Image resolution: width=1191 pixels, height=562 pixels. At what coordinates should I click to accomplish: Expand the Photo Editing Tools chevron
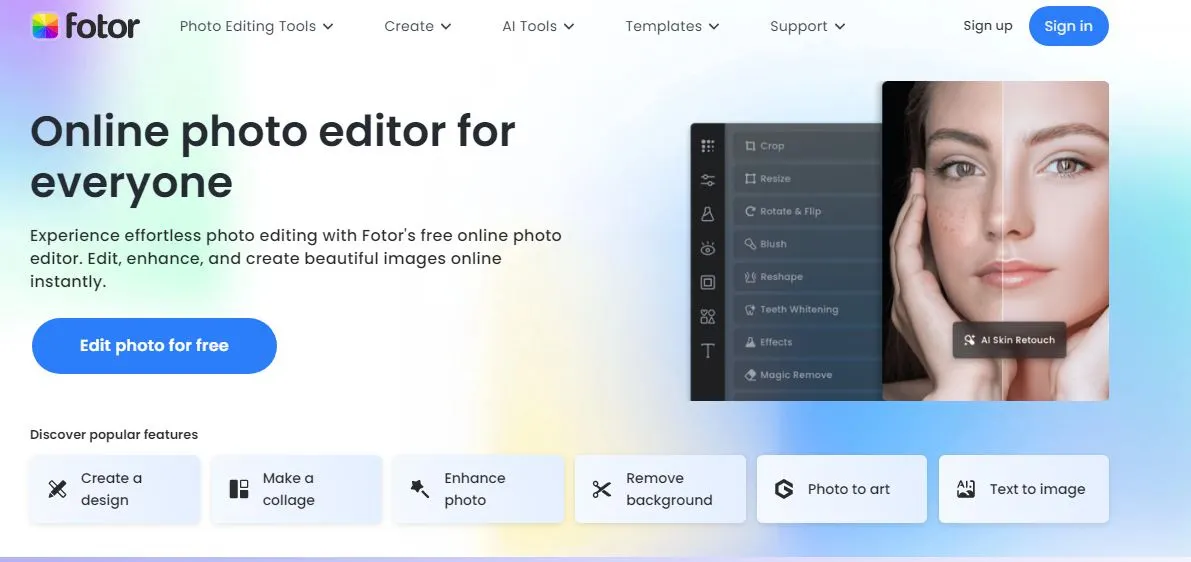tap(328, 27)
